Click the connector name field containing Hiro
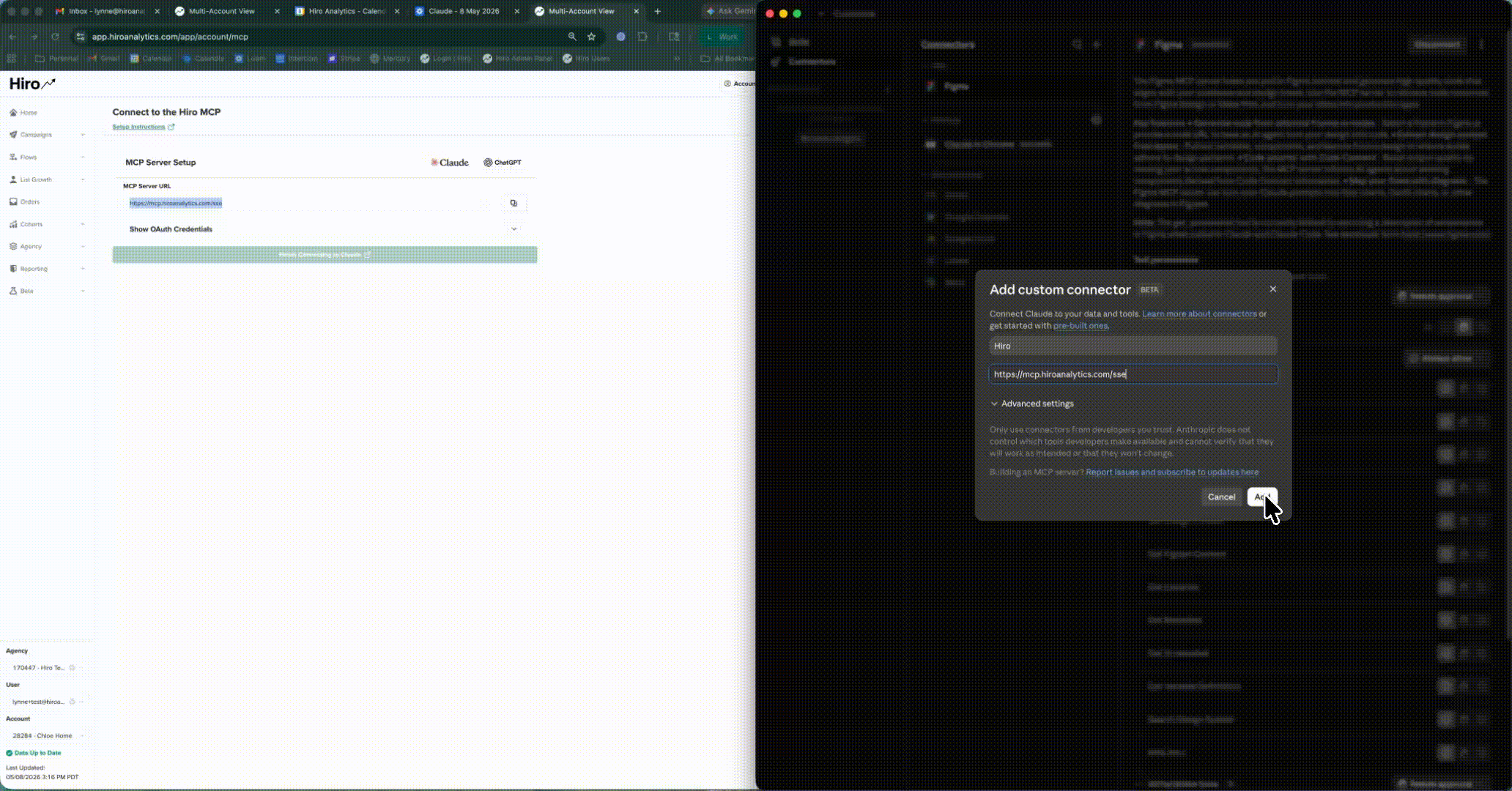Screen dimensions: 1512x791 (x=1133, y=346)
